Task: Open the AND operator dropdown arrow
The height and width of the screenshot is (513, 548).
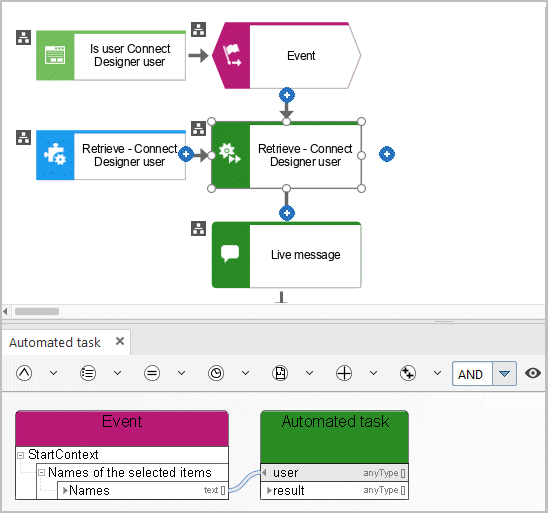Action: pos(504,374)
